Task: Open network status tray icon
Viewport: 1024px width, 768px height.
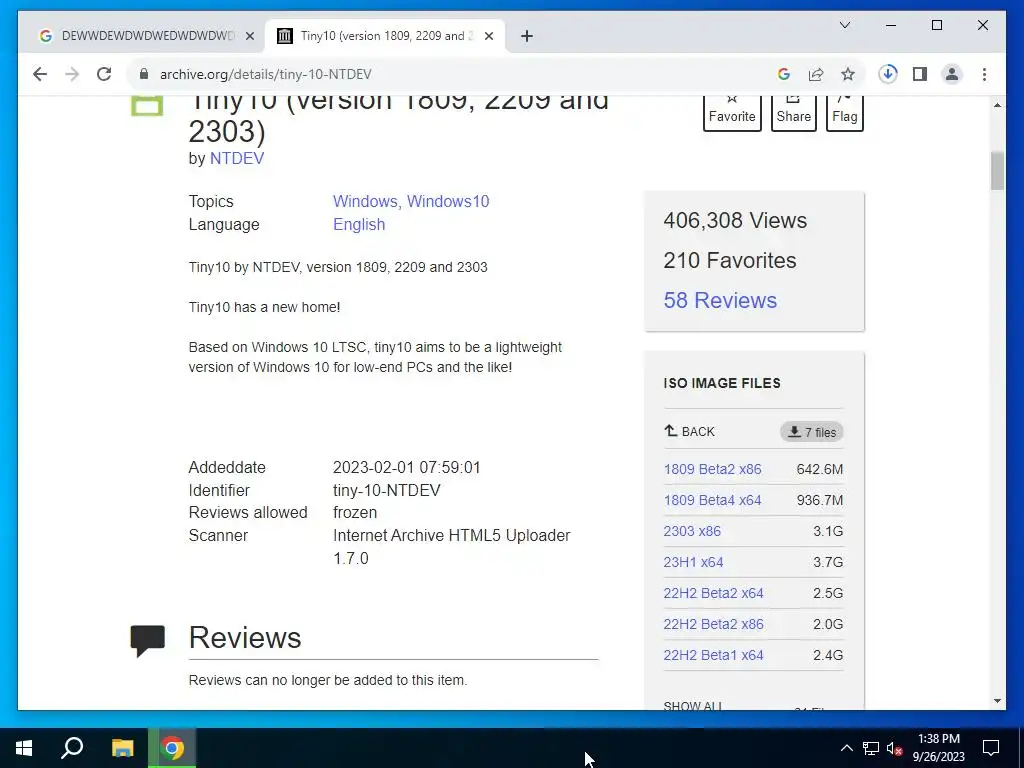Action: point(871,748)
